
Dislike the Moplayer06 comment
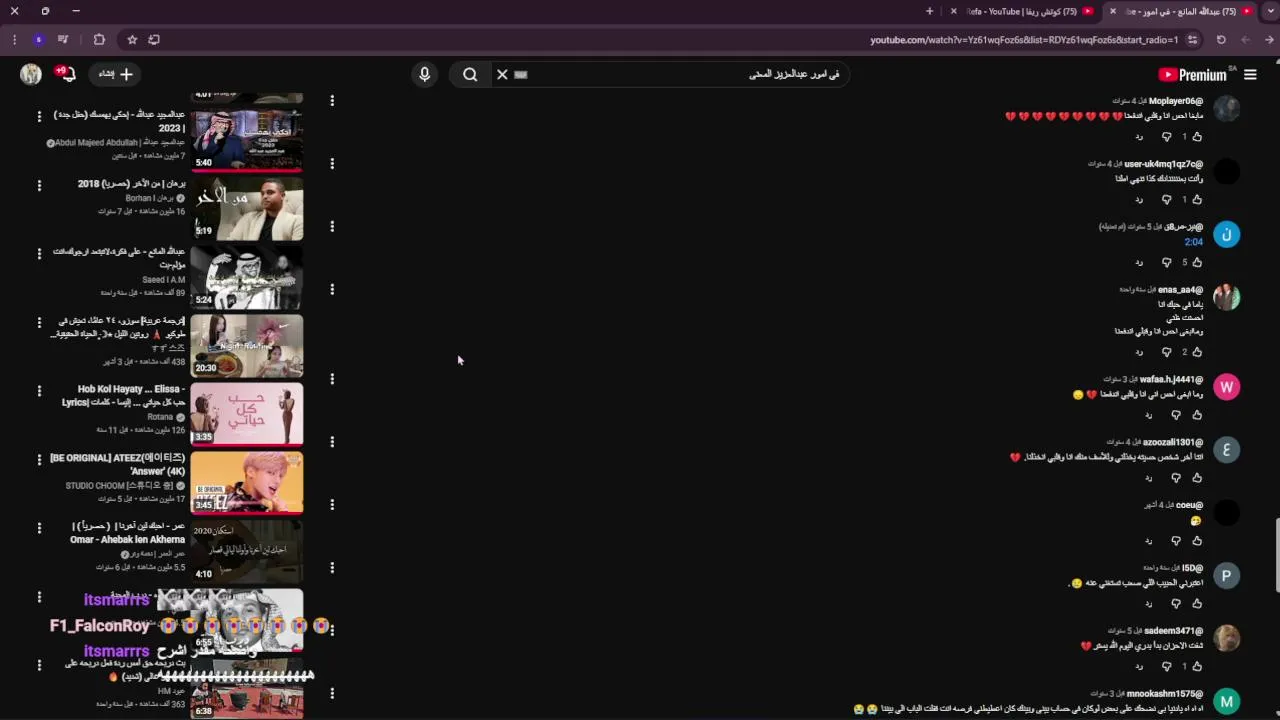pyautogui.click(x=1166, y=136)
